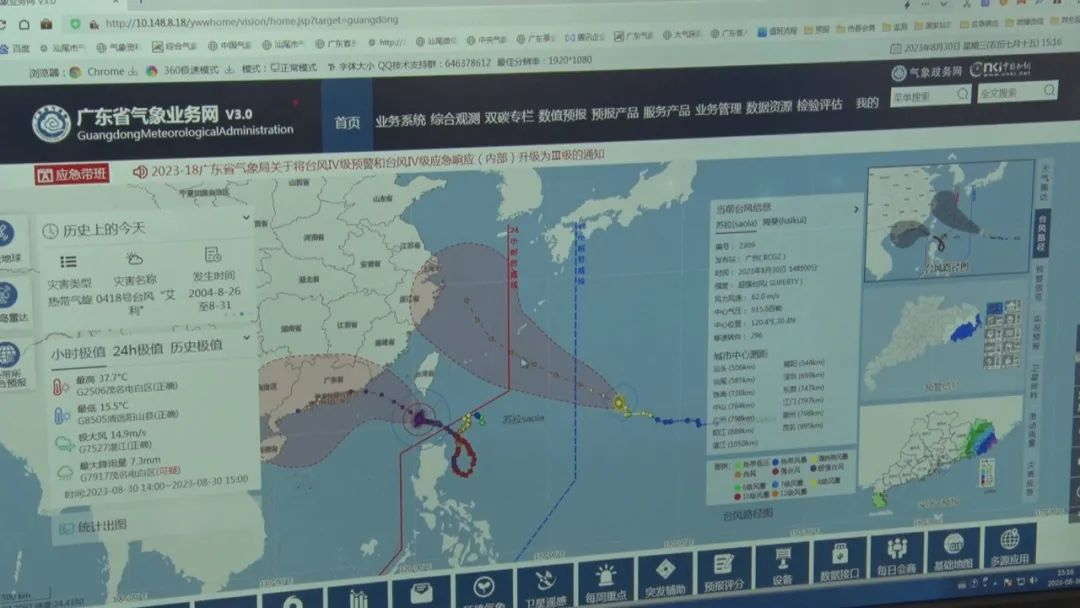Screen dimensions: 1080x608
Task: Open the 检验评估 menu
Action: pos(820,105)
